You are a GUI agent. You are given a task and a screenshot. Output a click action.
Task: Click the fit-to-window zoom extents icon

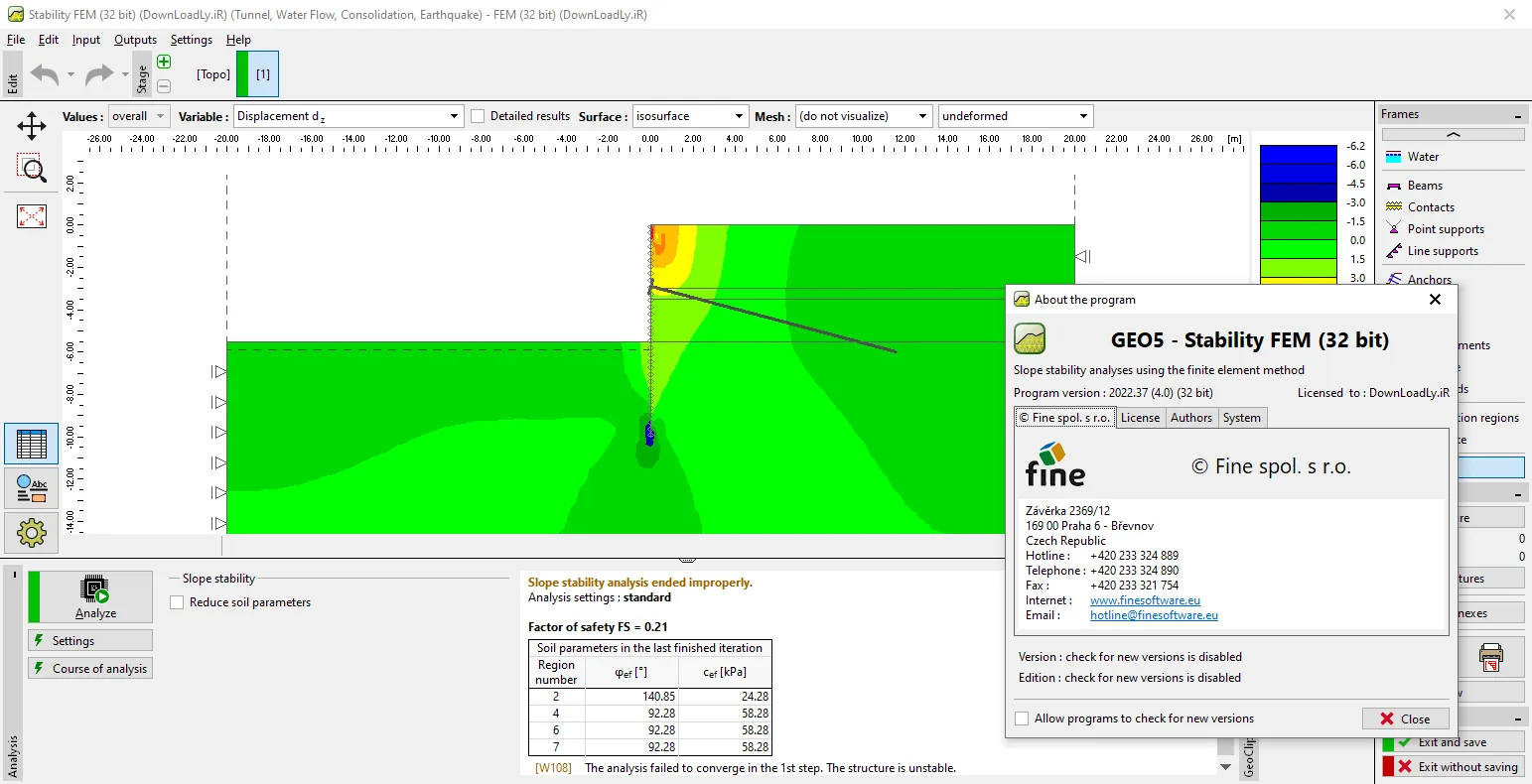[32, 215]
